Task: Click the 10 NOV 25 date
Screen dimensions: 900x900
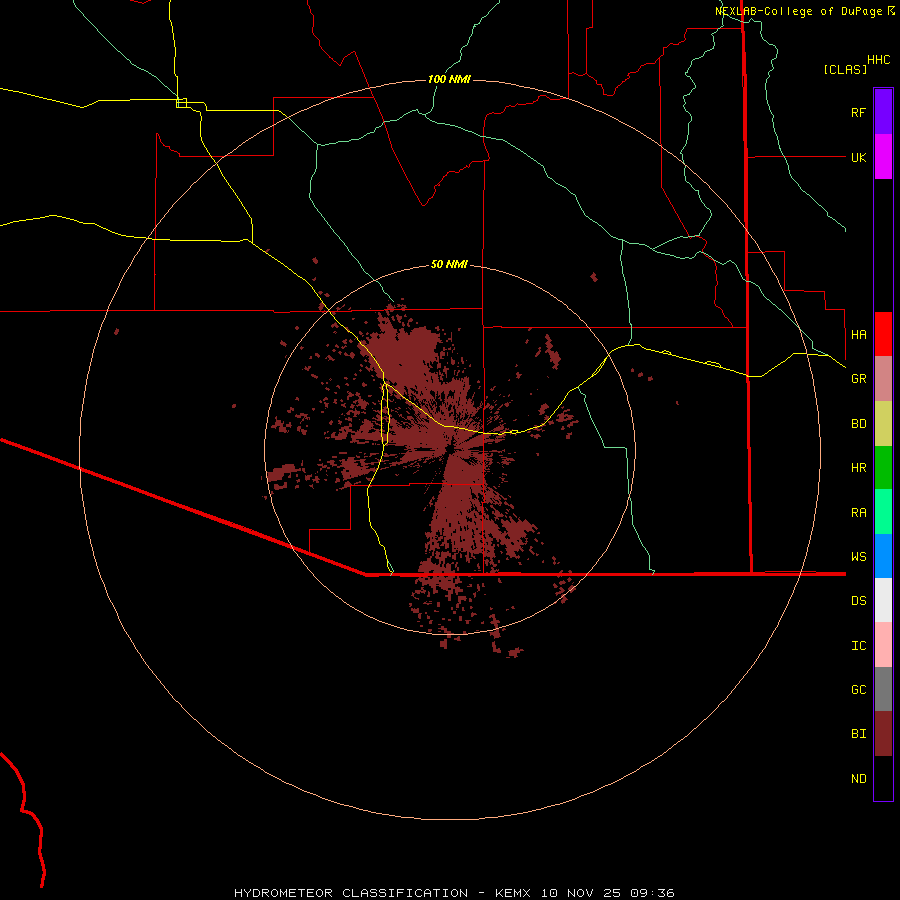Action: [x=581, y=893]
